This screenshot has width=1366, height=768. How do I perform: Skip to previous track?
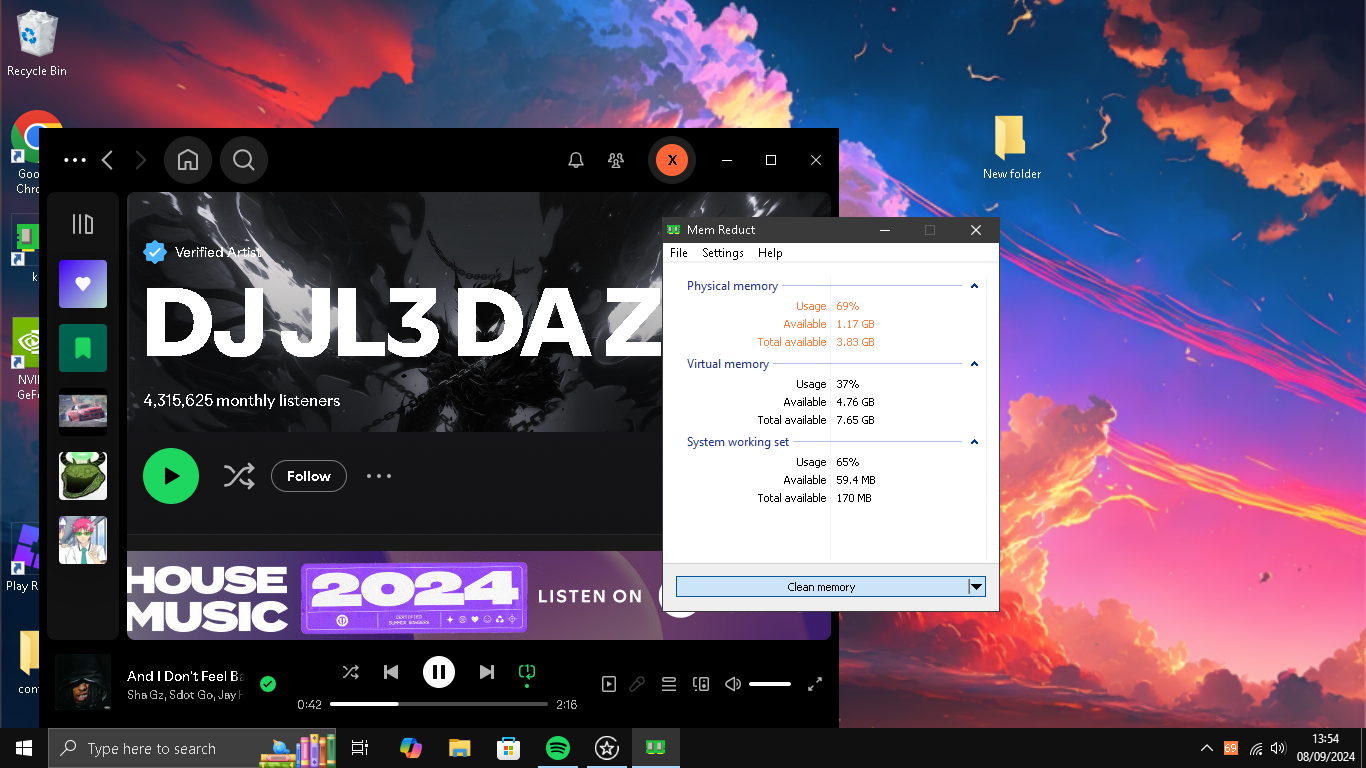pos(391,672)
